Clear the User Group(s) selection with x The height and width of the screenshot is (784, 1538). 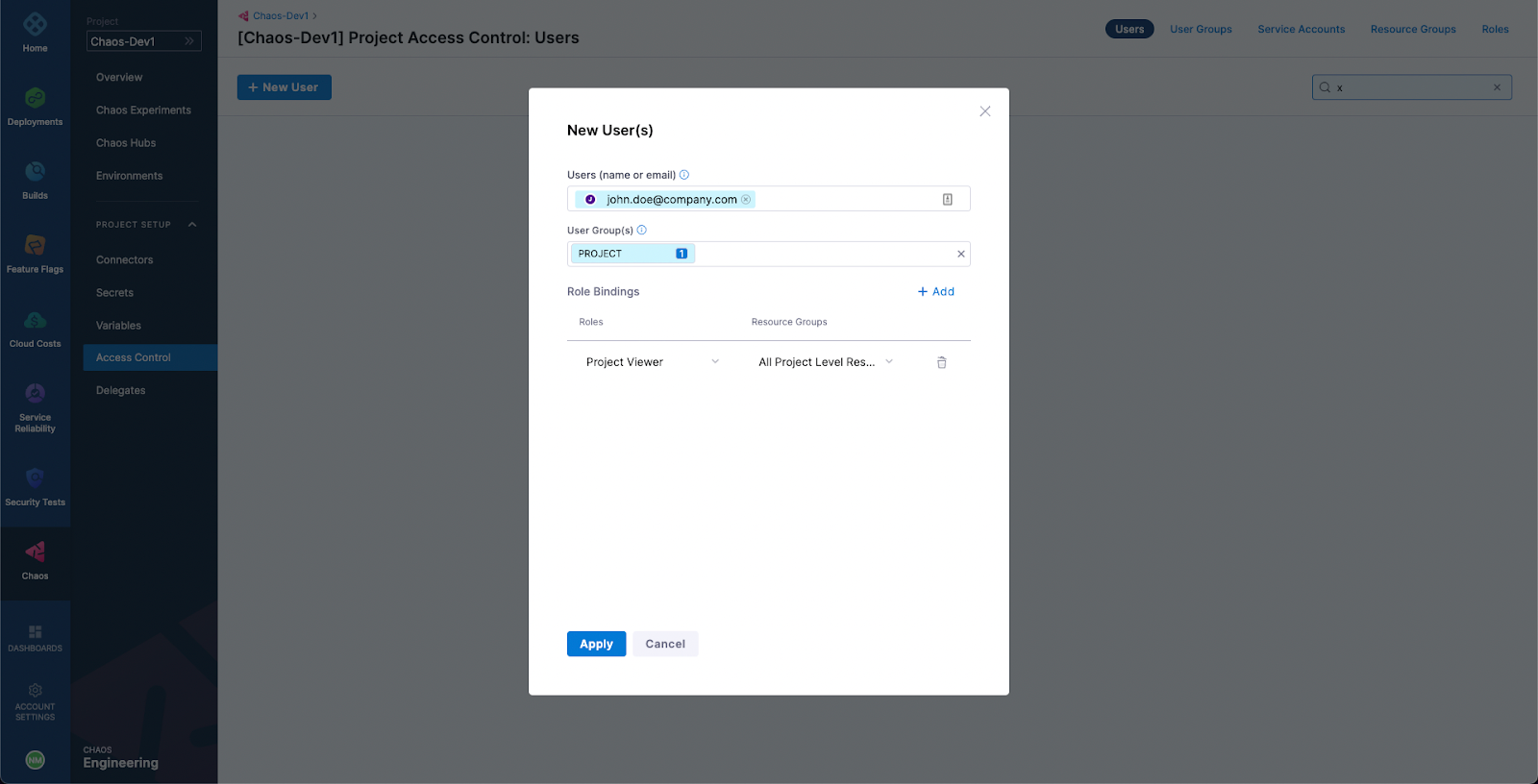(961, 254)
